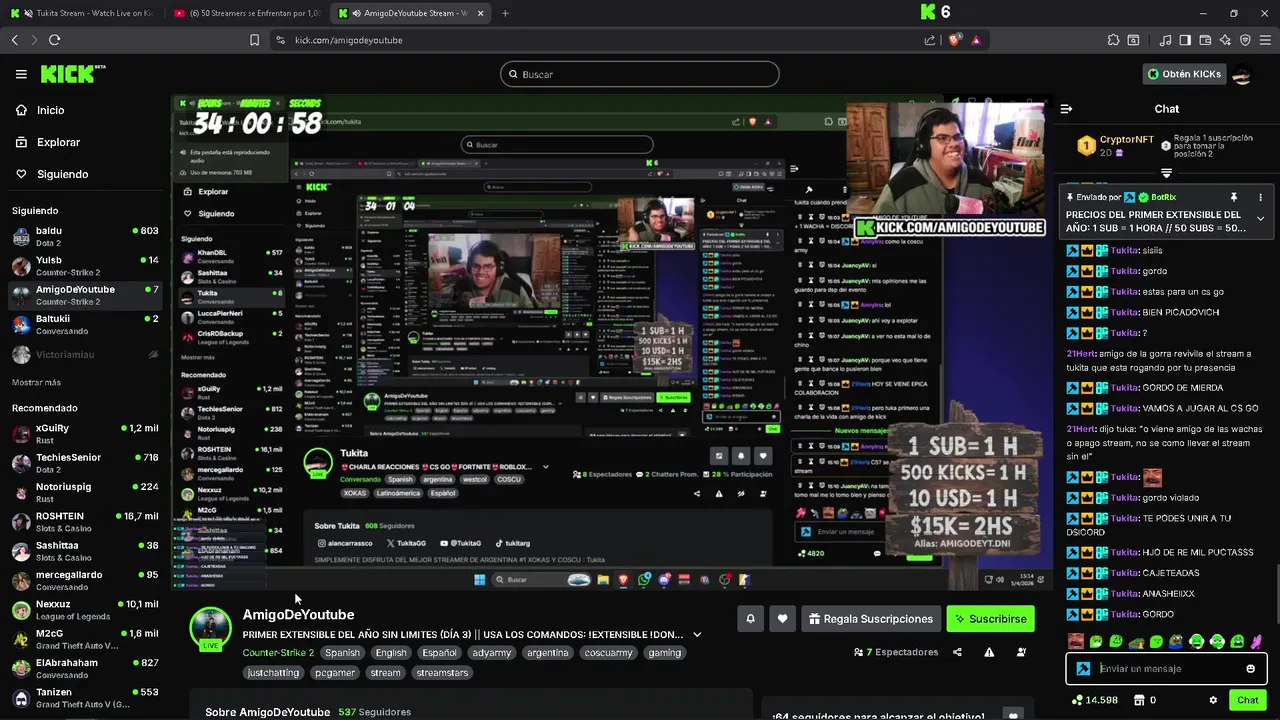Toggle follow heart for AmigoDeYoutube
The image size is (1280, 720).
782,619
